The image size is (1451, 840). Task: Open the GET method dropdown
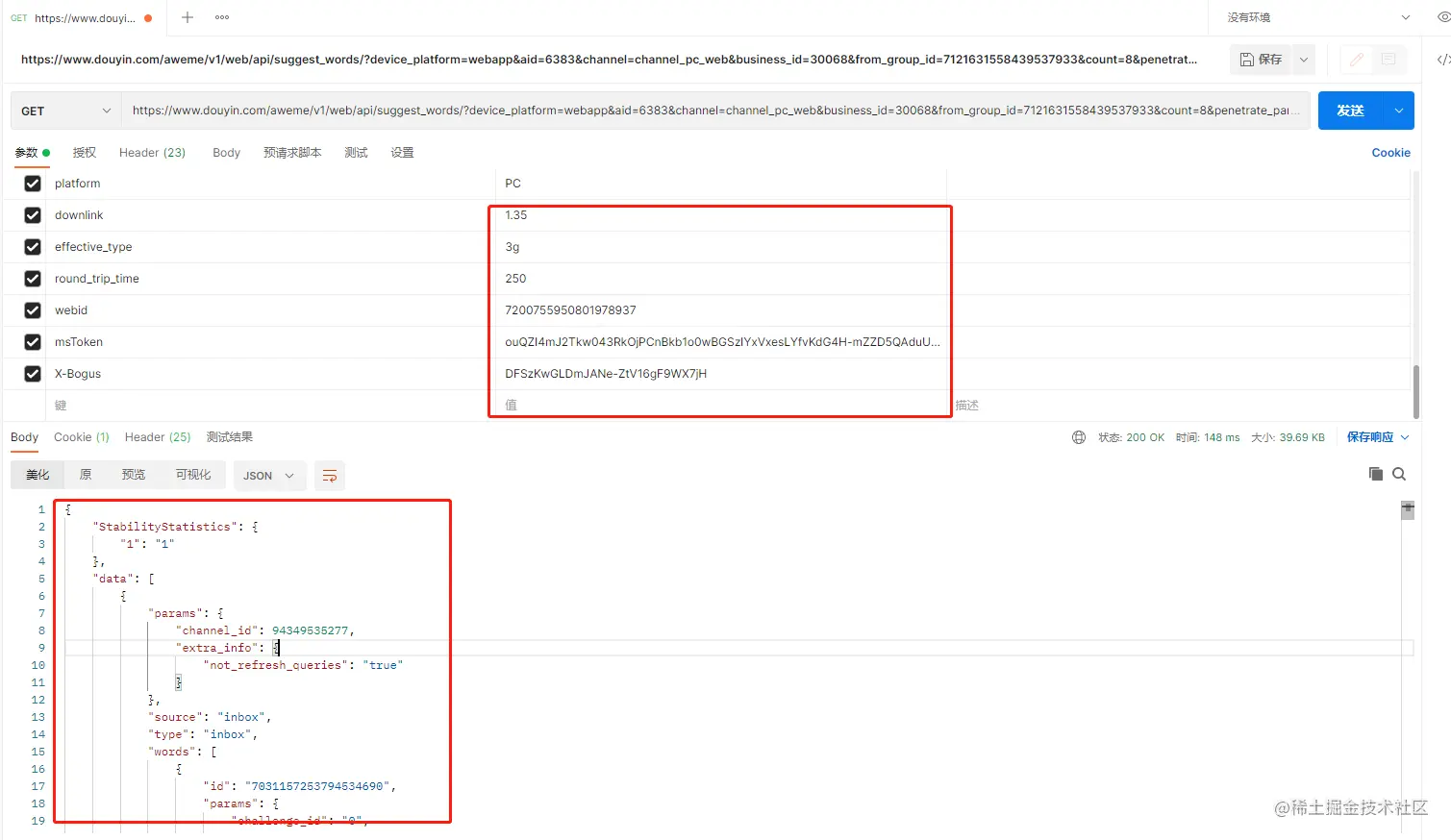[x=65, y=111]
